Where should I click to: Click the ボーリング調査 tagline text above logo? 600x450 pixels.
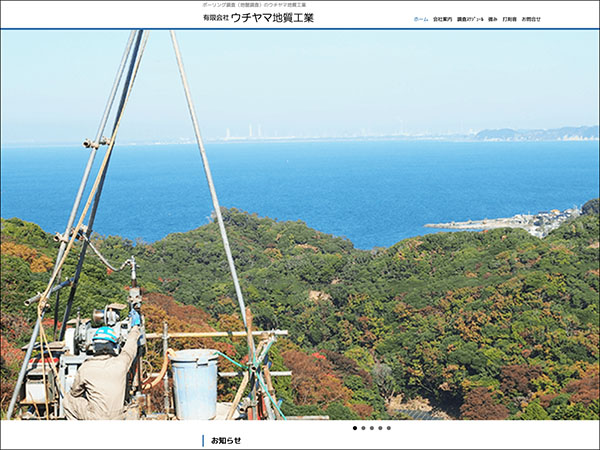click(254, 5)
